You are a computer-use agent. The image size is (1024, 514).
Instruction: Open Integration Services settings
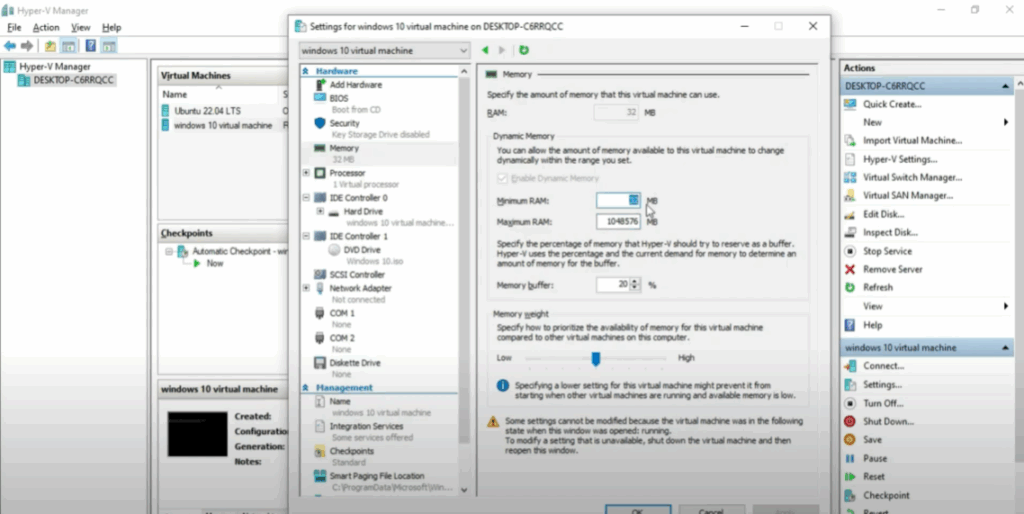(x=366, y=426)
